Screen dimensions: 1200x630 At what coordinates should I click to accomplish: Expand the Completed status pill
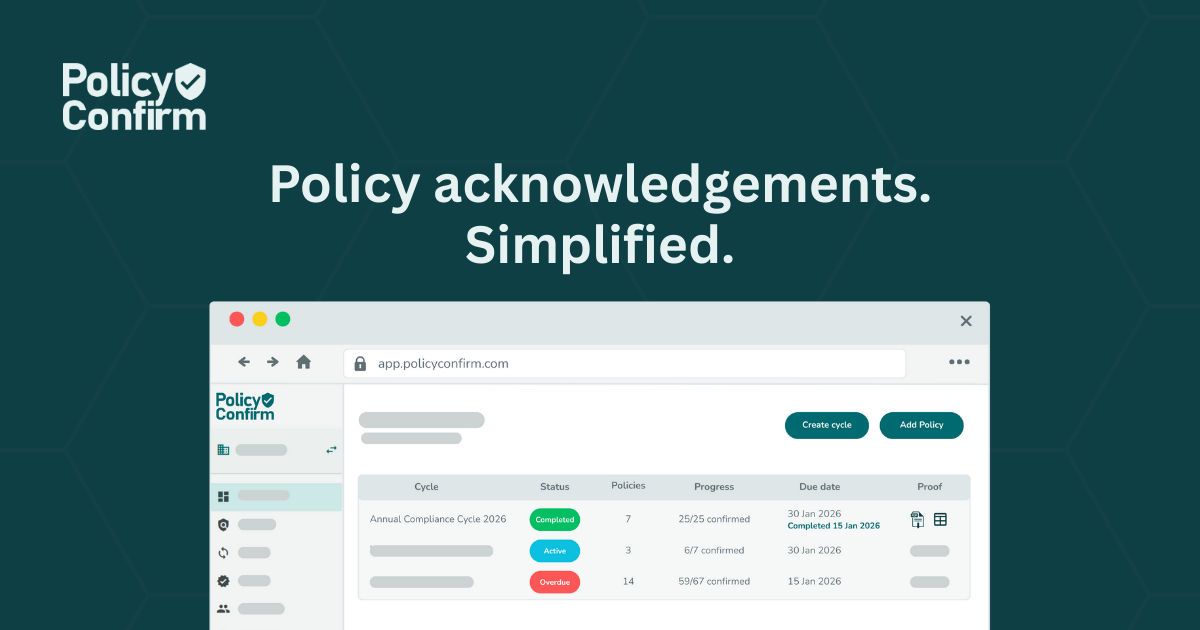point(555,519)
